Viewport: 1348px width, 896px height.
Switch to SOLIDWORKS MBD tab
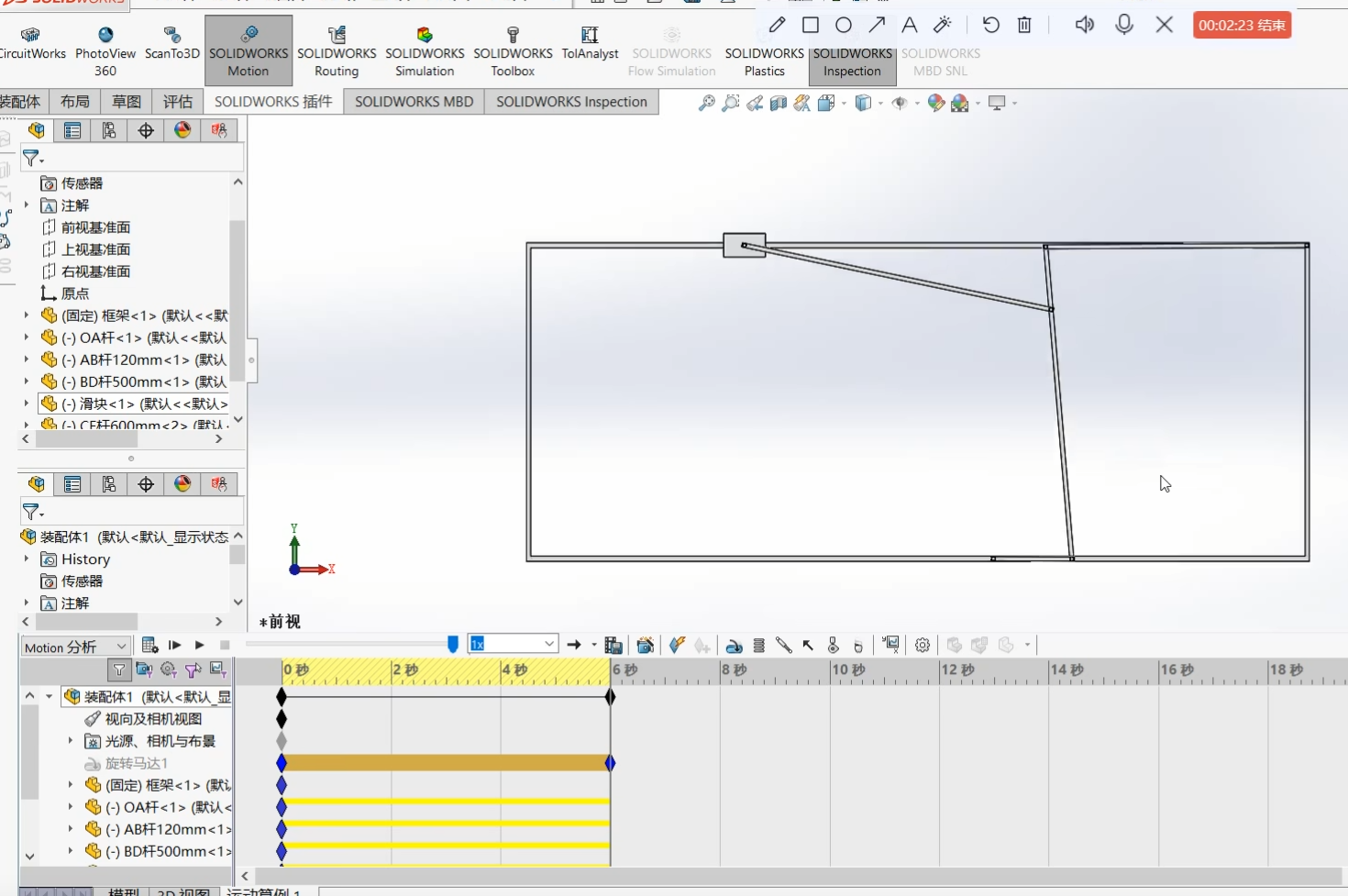click(414, 102)
